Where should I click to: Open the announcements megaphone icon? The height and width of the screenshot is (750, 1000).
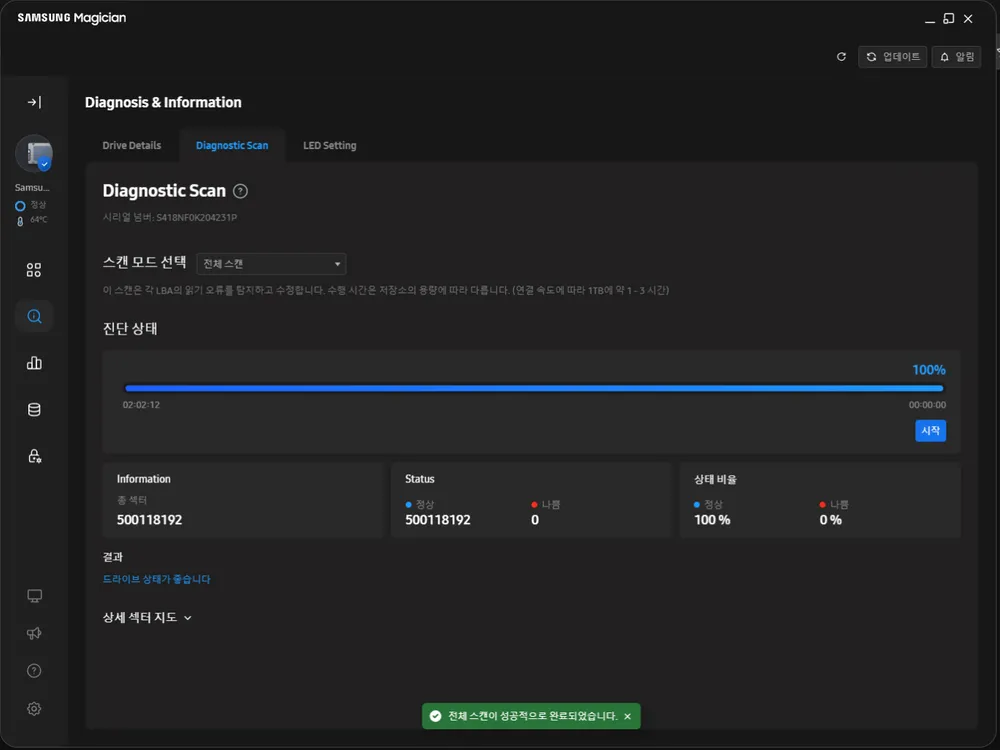(34, 633)
